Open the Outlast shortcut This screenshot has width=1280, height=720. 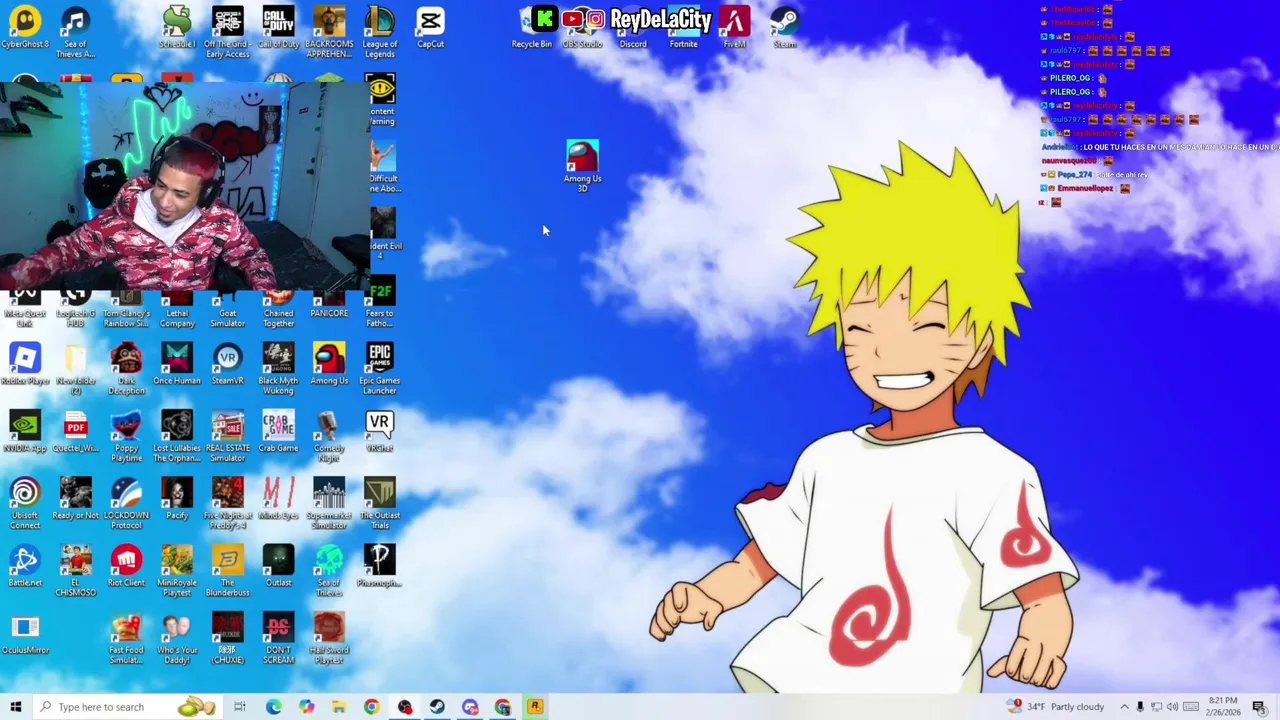279,566
